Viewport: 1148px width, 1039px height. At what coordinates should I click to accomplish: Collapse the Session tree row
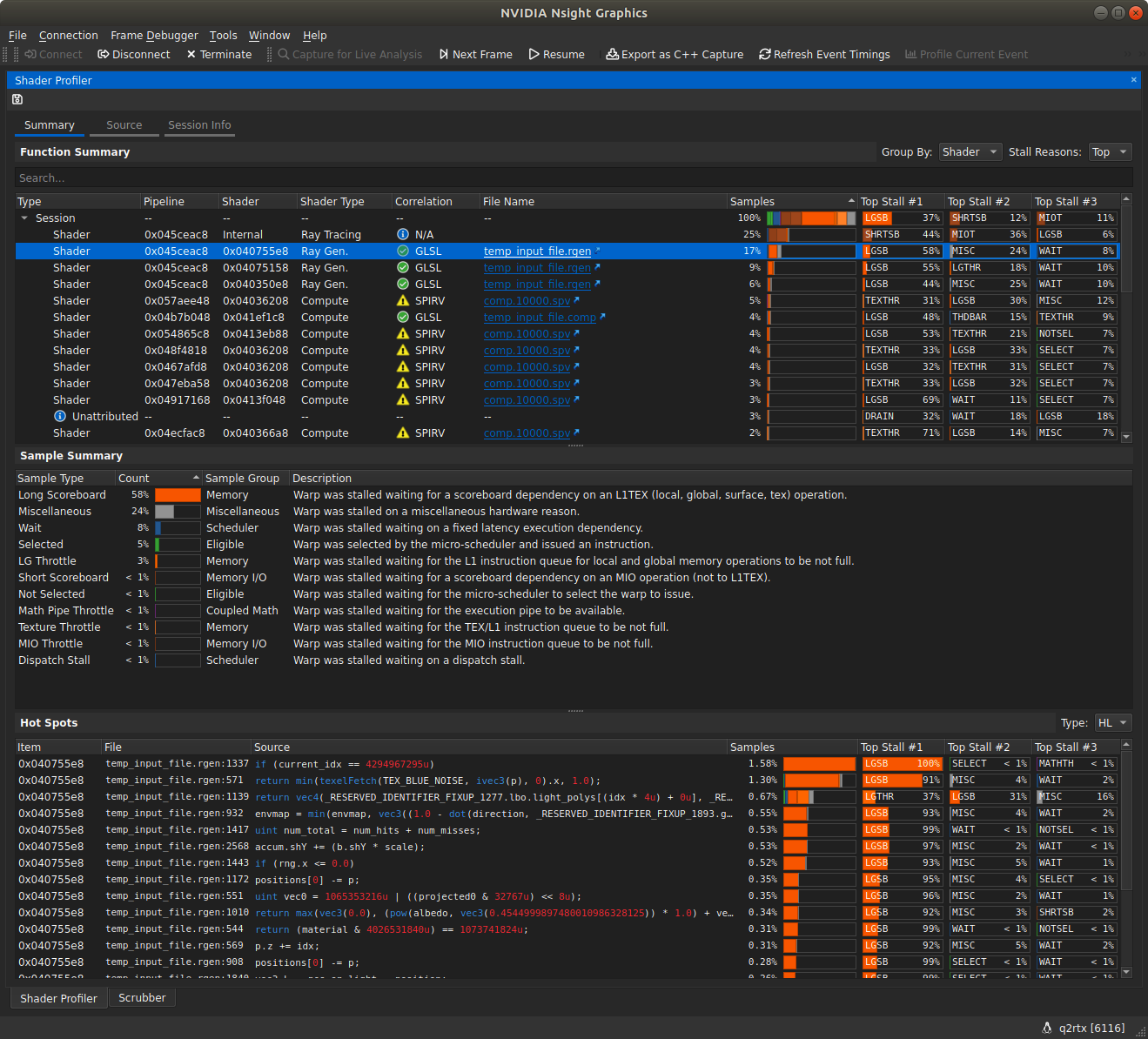pyautogui.click(x=24, y=218)
